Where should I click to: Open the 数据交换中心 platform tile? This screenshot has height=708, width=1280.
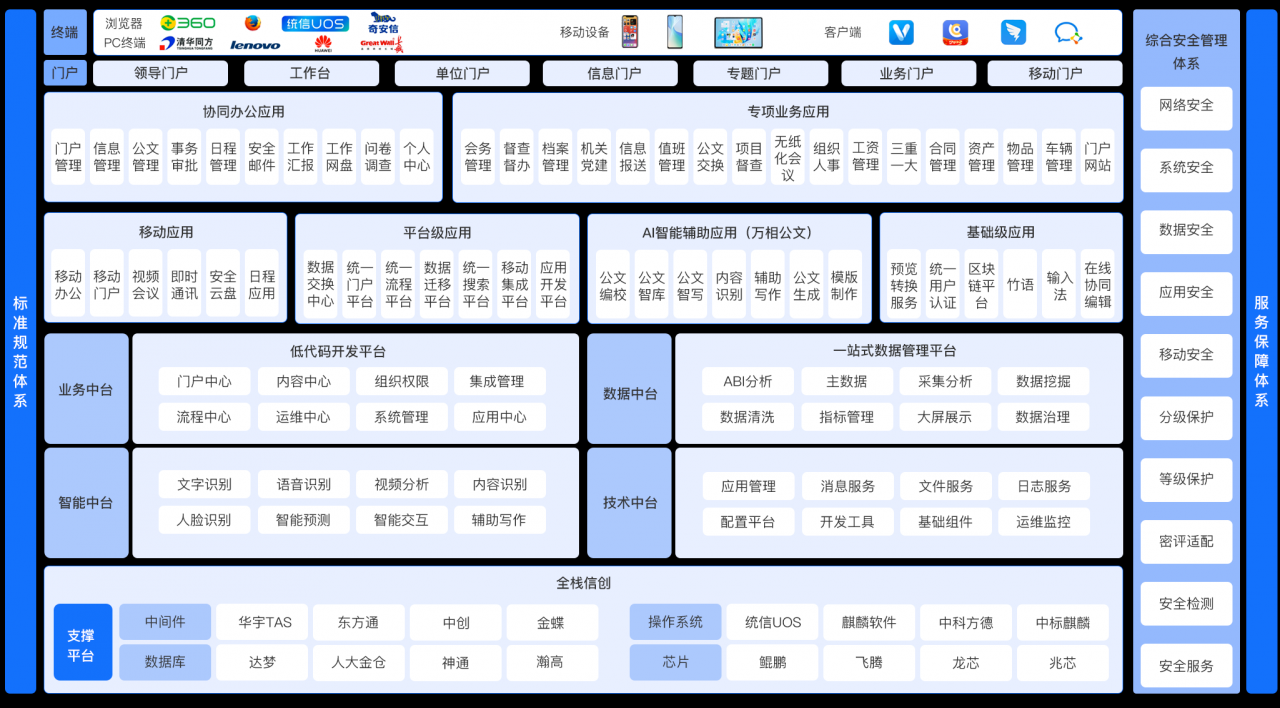[x=321, y=284]
